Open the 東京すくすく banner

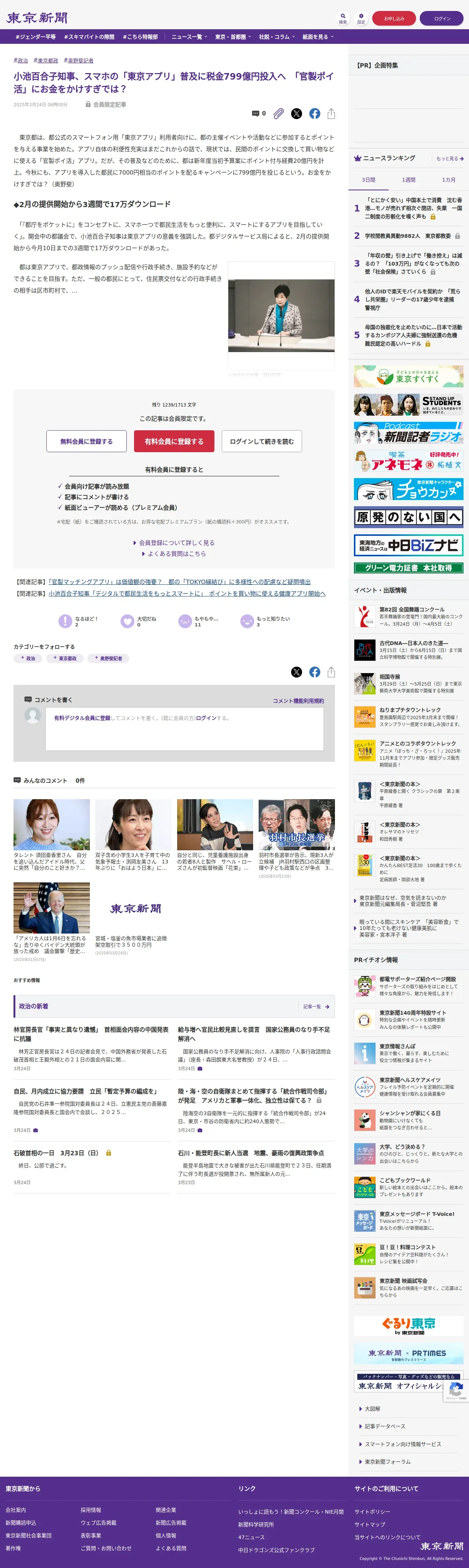coord(409,376)
